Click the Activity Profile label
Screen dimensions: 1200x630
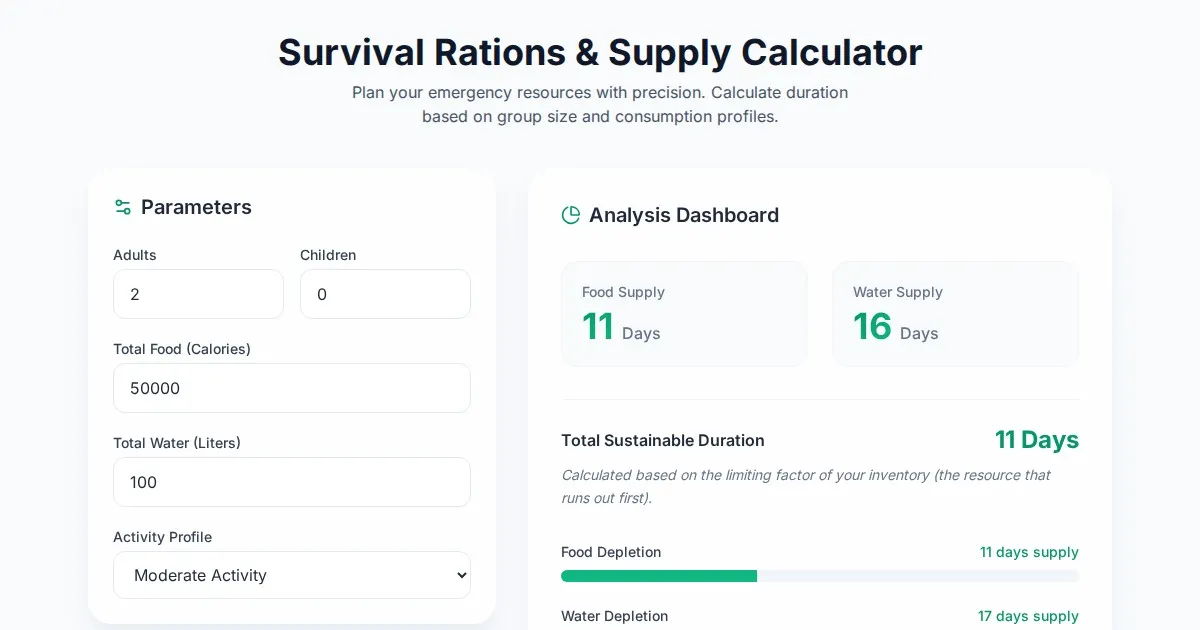pyautogui.click(x=162, y=537)
